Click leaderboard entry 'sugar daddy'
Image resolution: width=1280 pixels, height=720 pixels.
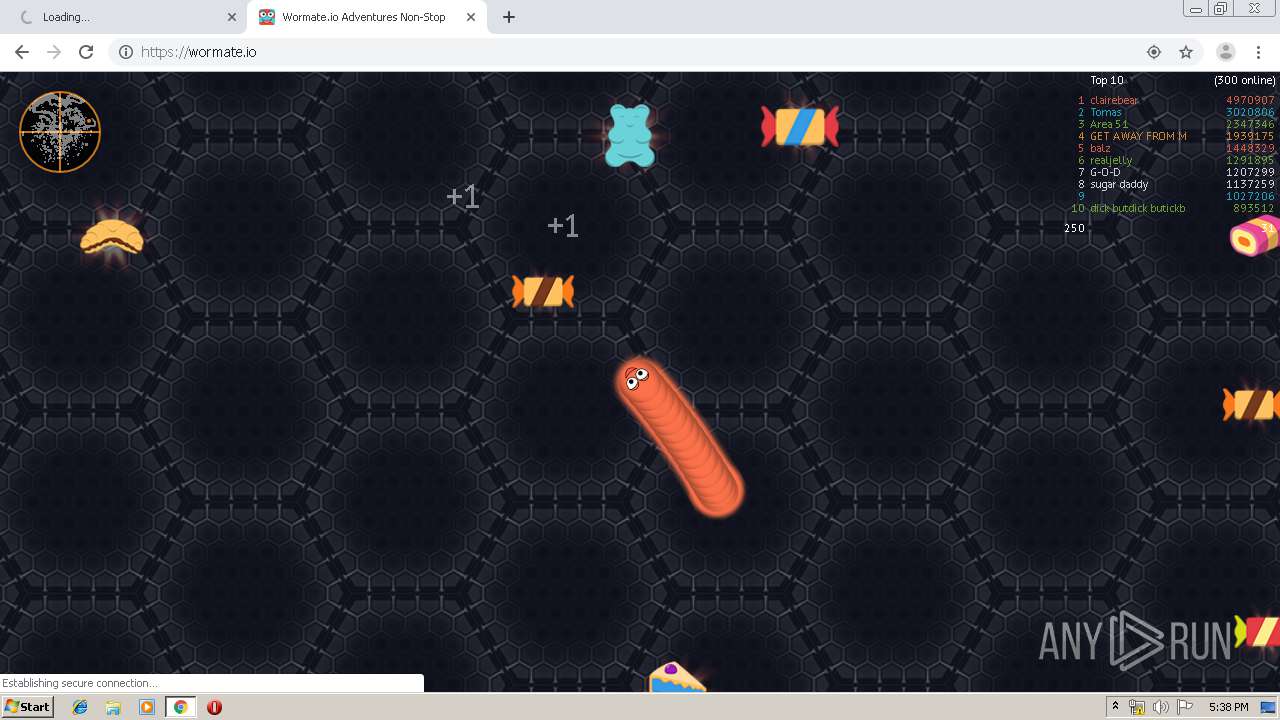(1119, 184)
